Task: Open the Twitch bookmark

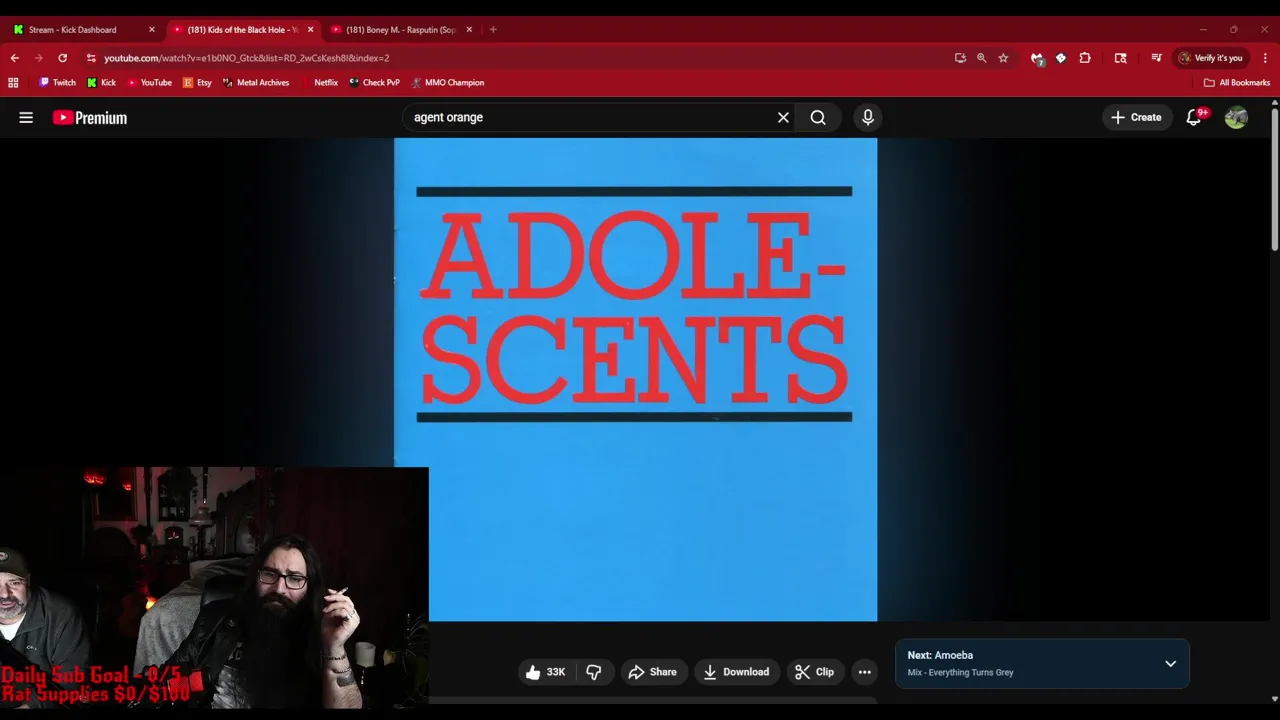Action: (x=57, y=83)
